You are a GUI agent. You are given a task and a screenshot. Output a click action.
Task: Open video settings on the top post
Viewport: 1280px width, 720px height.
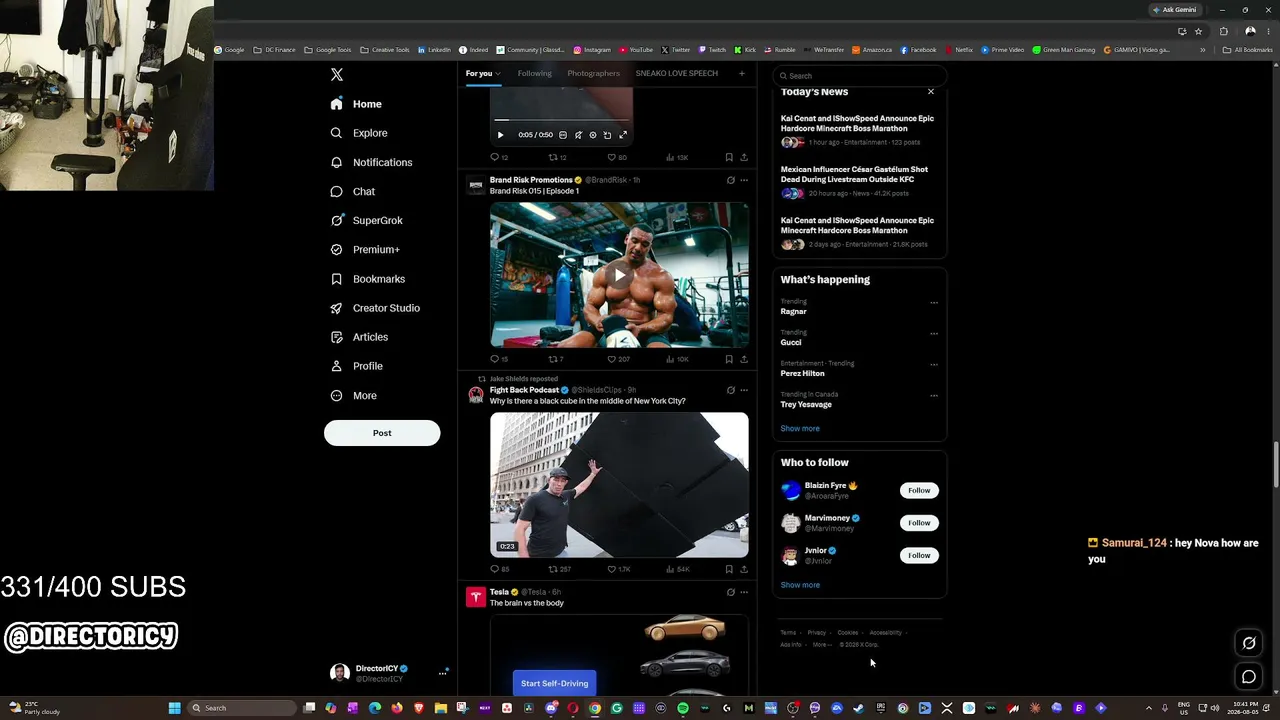593,135
